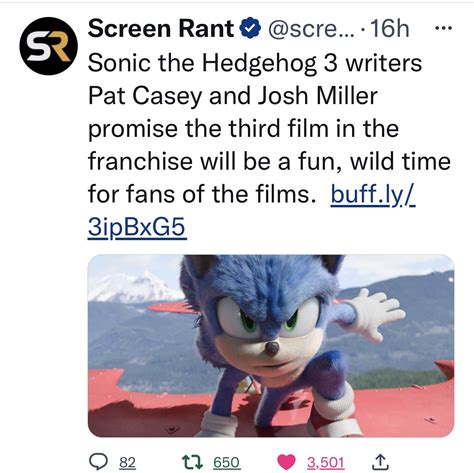The width and height of the screenshot is (474, 473).
Task: Like the tweet with the heart icon
Action: click(286, 462)
